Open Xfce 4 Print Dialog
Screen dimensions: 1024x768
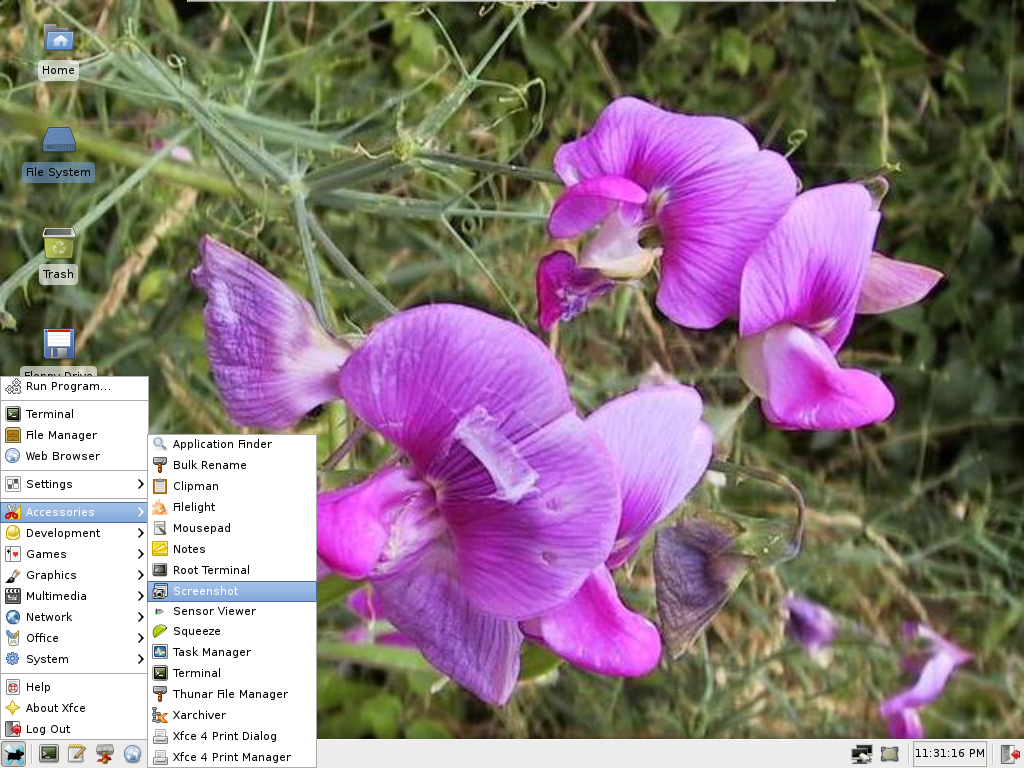pyautogui.click(x=232, y=736)
